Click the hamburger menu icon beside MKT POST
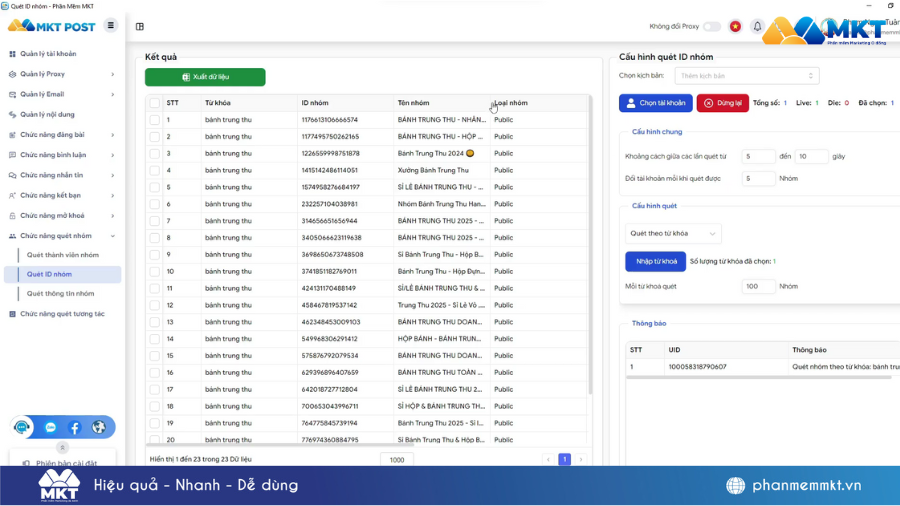Viewport: 900px width, 506px height. pos(111,25)
